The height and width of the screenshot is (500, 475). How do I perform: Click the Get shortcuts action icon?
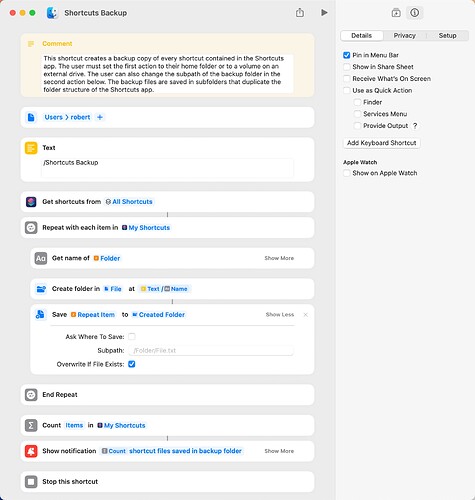tap(31, 202)
